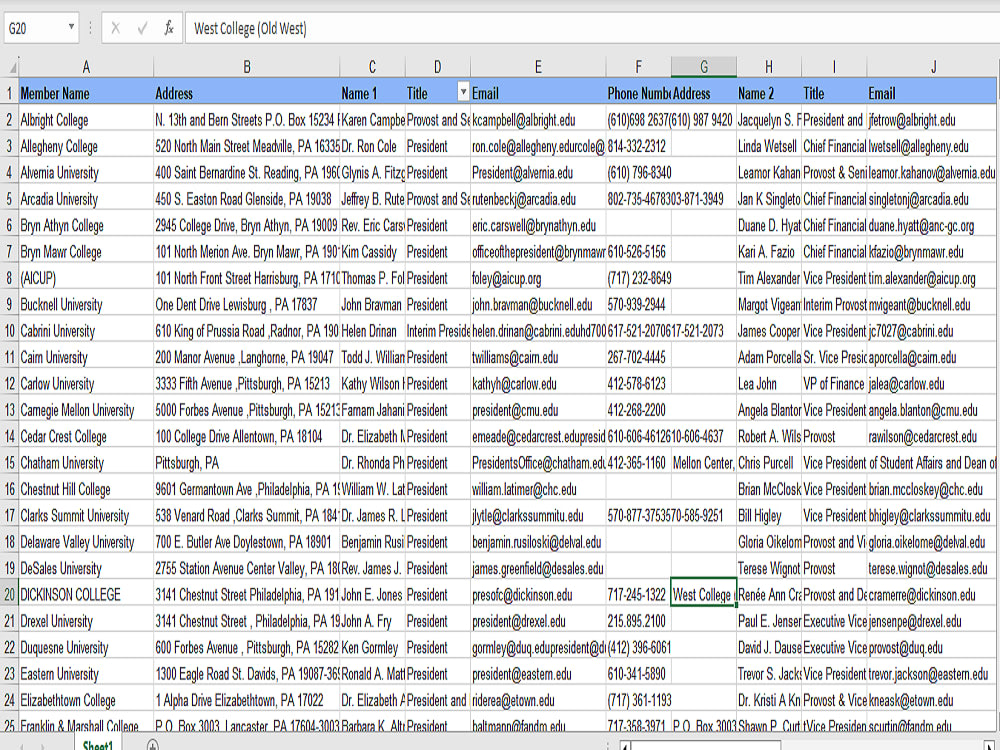The width and height of the screenshot is (1000, 750).
Task: Select phone 717-245-1322
Action: (638, 594)
